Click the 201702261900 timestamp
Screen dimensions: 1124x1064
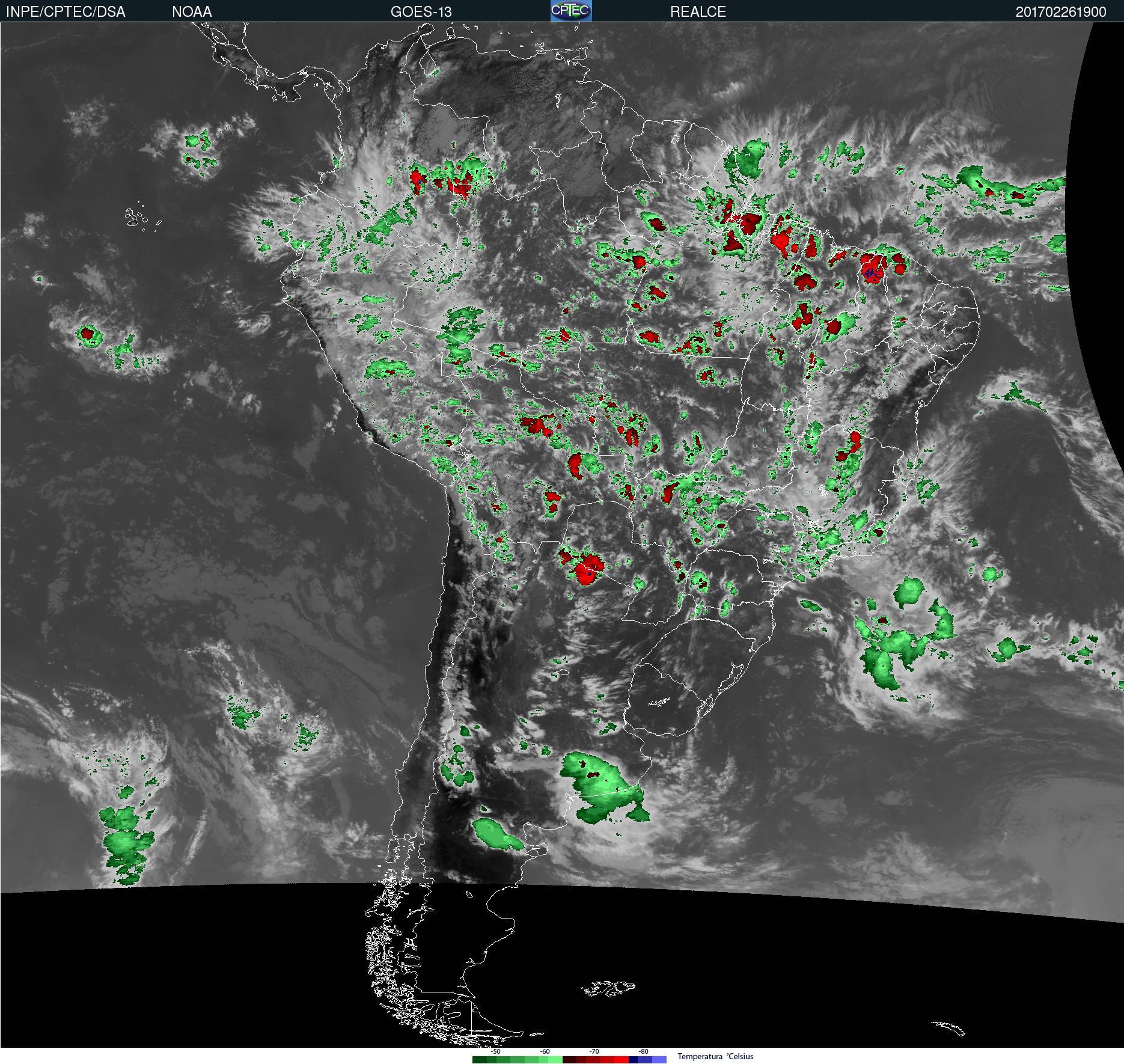(1061, 12)
